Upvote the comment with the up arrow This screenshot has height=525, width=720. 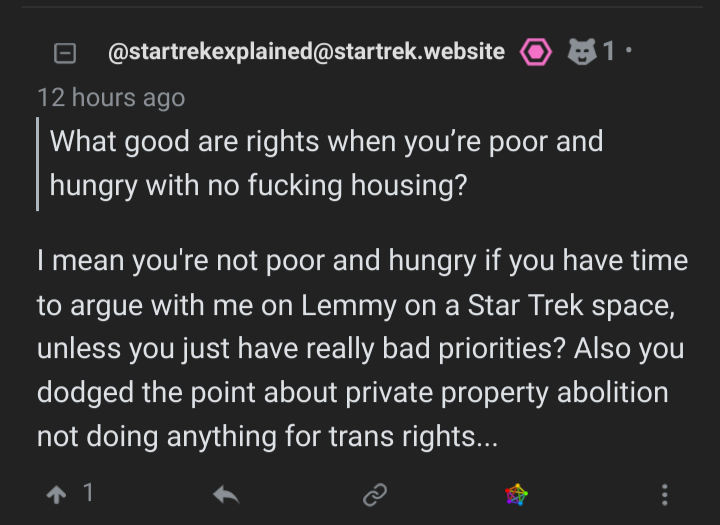tap(56, 495)
